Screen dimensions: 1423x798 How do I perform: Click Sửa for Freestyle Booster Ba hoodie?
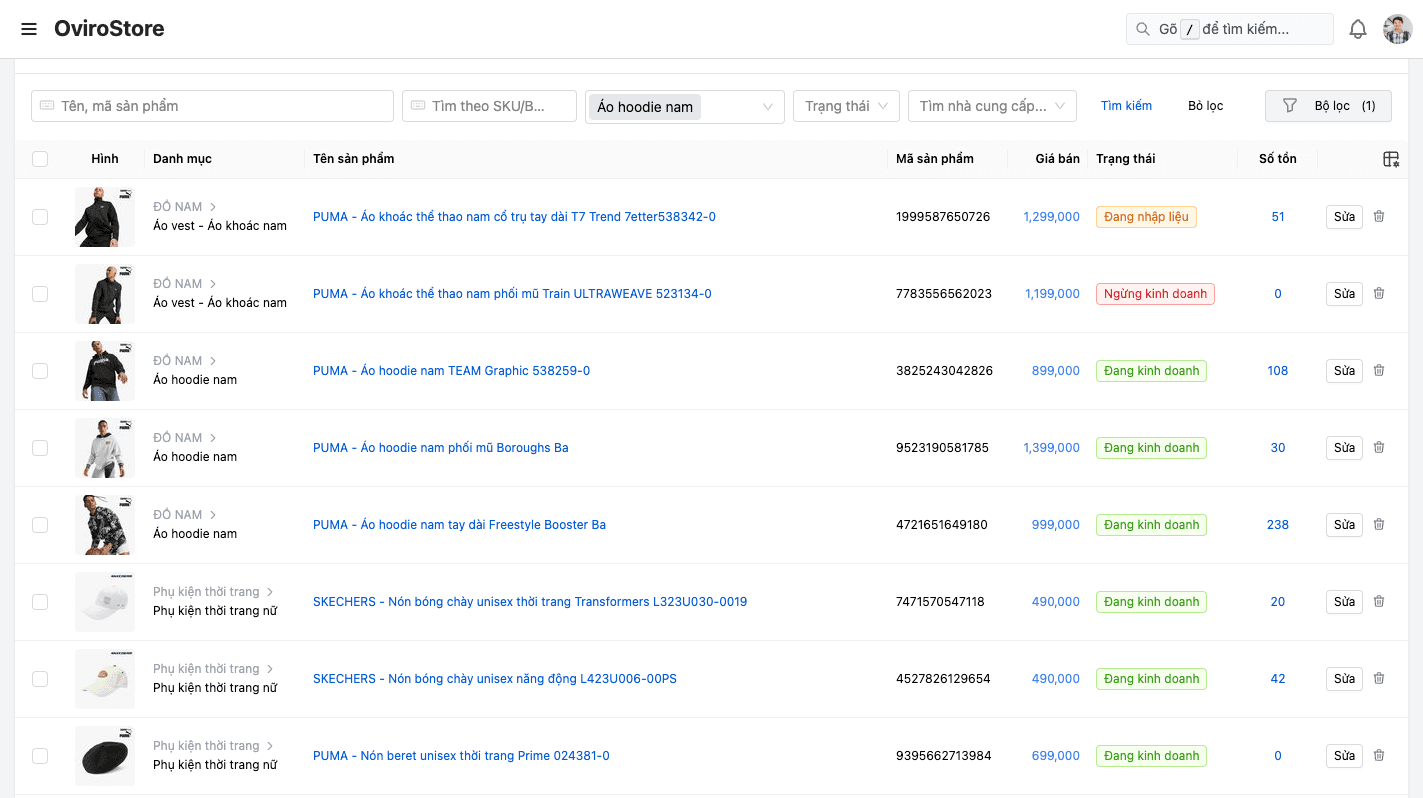[1344, 525]
